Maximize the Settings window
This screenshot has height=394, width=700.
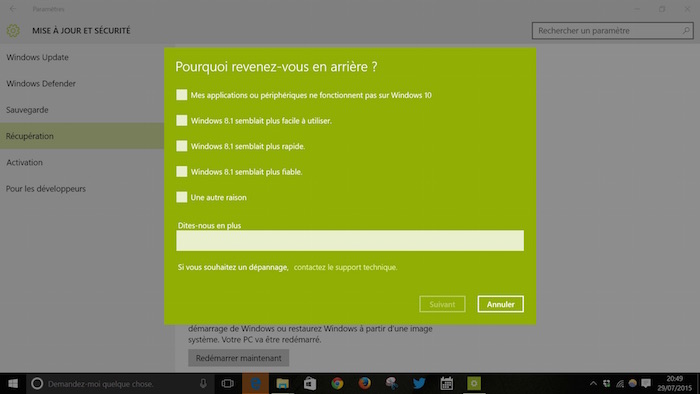point(662,9)
